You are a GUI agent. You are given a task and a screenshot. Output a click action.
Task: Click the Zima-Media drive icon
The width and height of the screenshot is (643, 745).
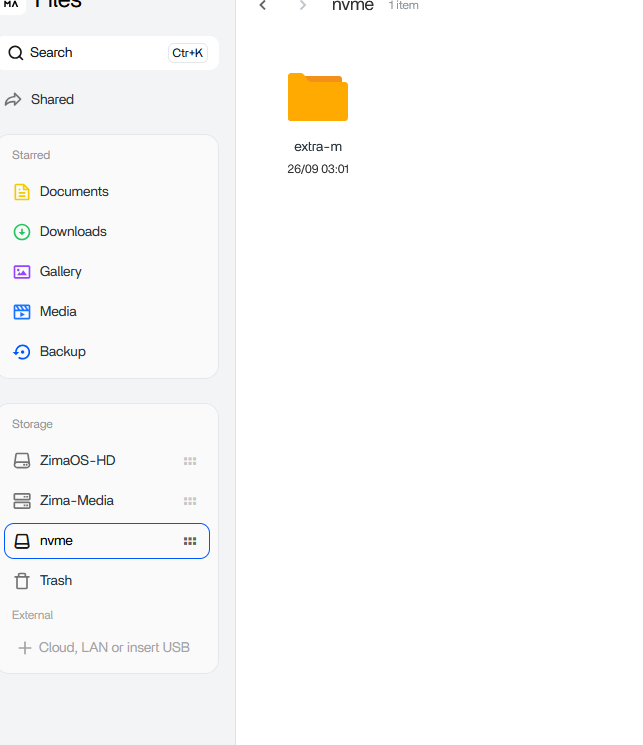[22, 501]
